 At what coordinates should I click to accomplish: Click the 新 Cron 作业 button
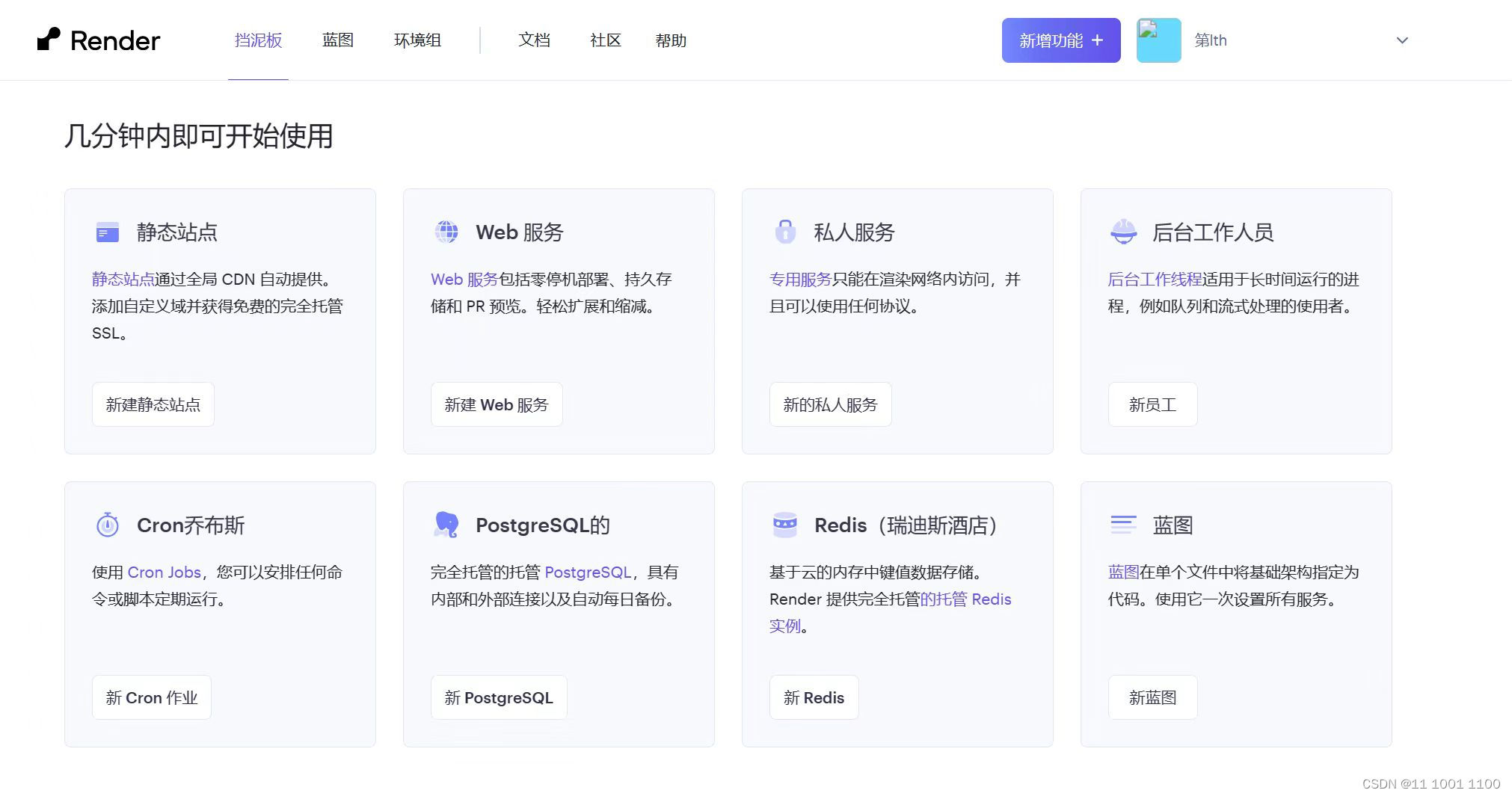[152, 697]
